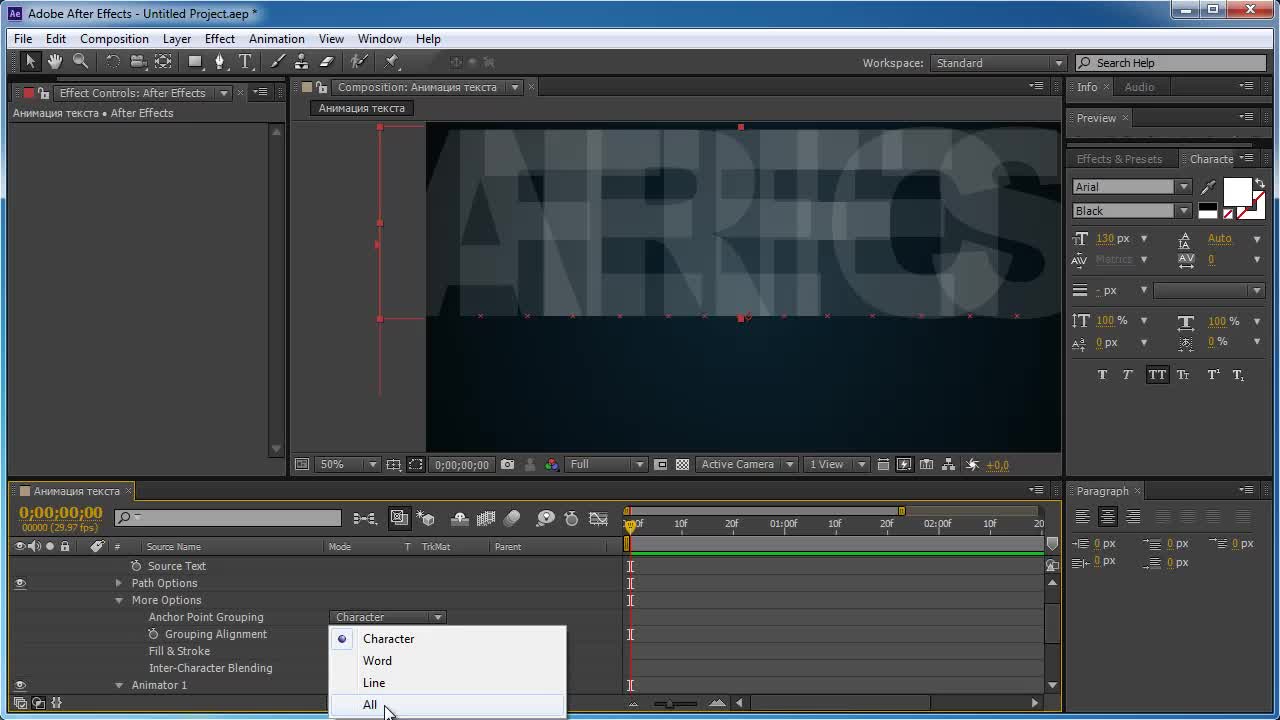Open the Animation menu
Viewport: 1280px width, 720px height.
pos(277,39)
